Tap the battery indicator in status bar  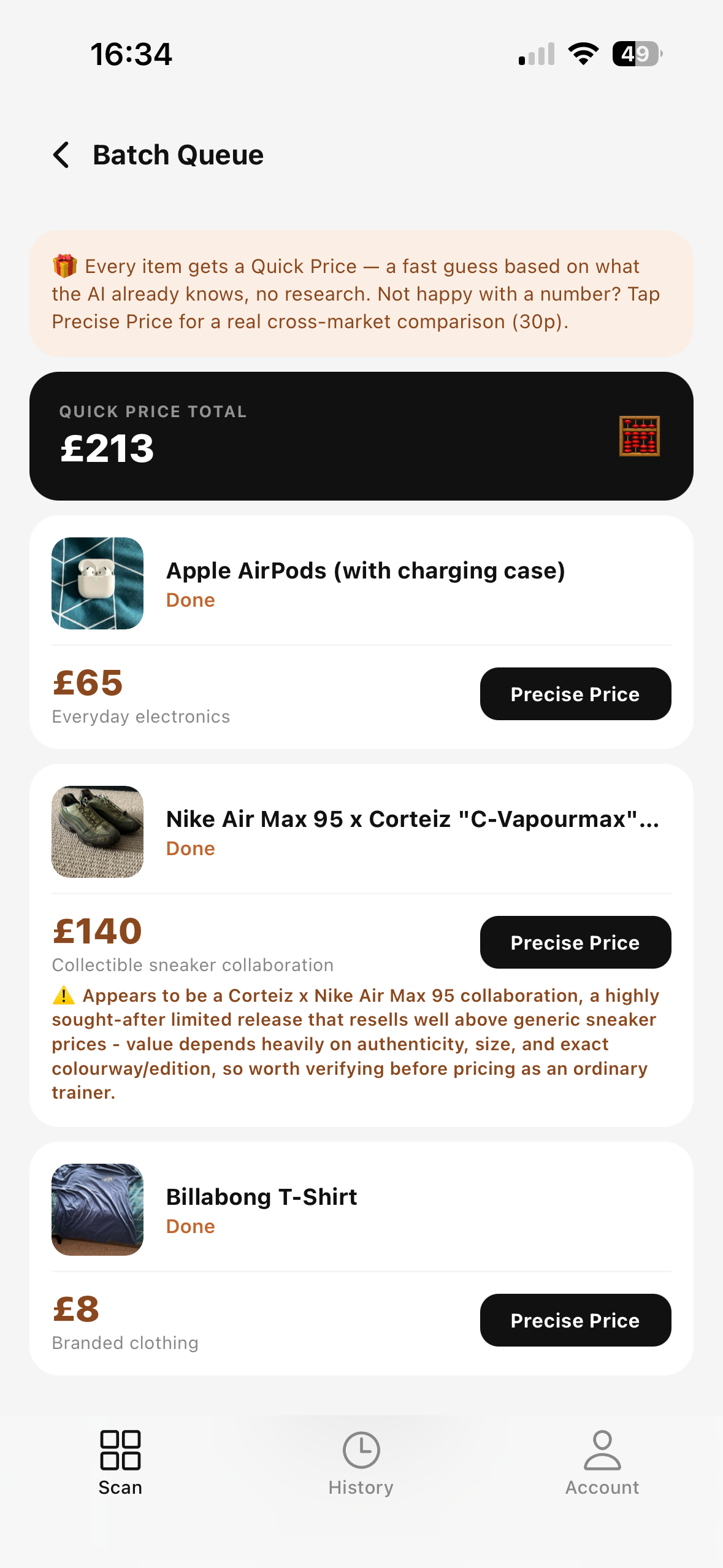click(637, 54)
